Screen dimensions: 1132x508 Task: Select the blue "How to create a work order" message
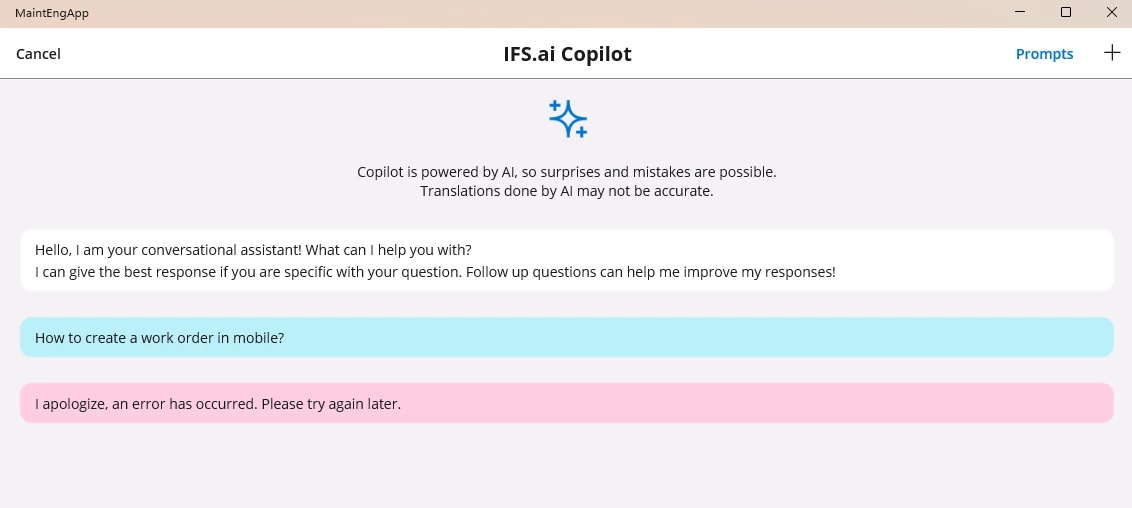point(160,338)
